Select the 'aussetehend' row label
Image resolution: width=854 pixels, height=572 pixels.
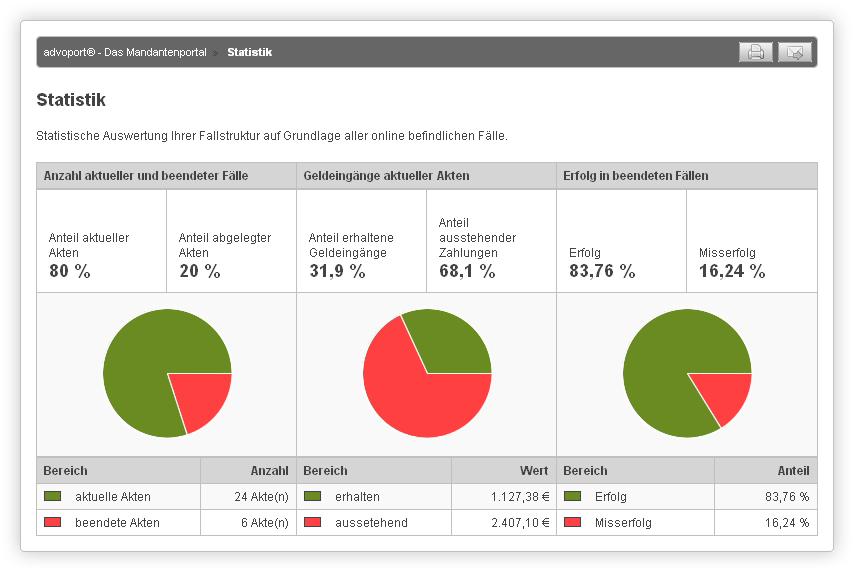tap(371, 522)
